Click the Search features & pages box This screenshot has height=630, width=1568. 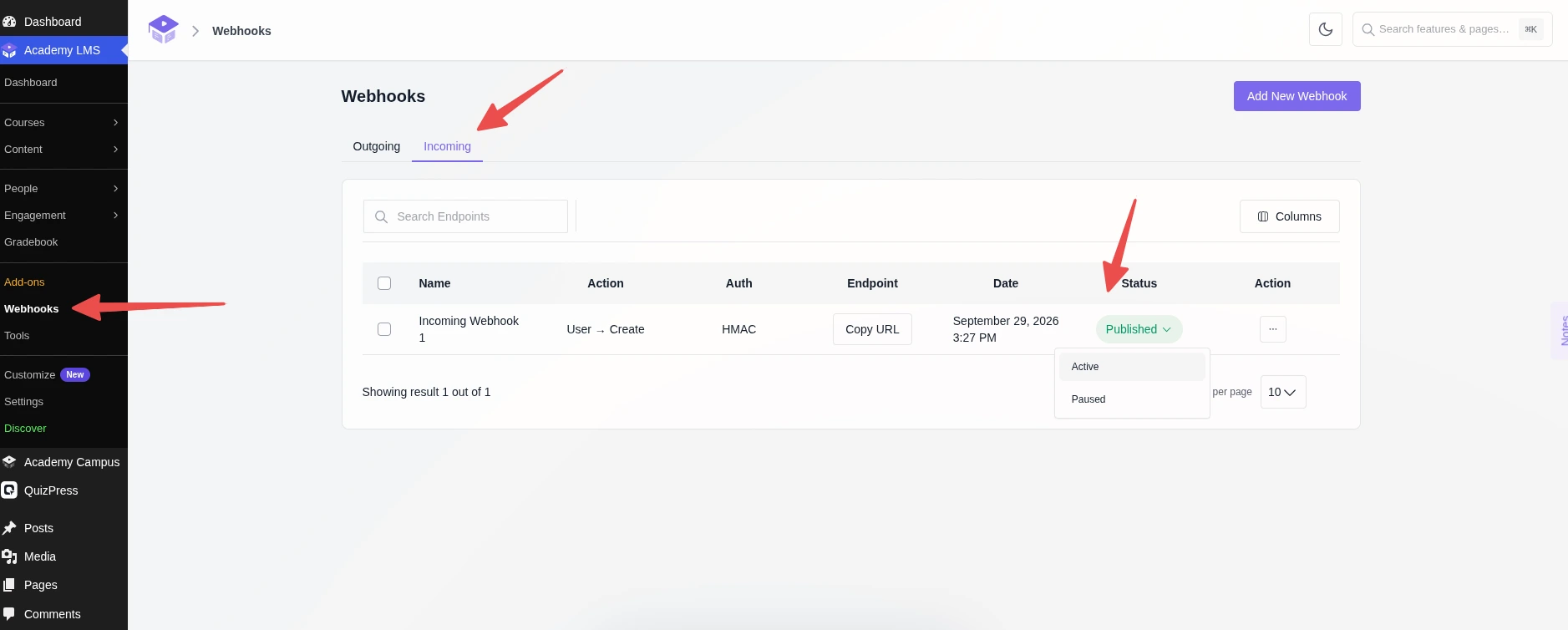pos(1452,29)
